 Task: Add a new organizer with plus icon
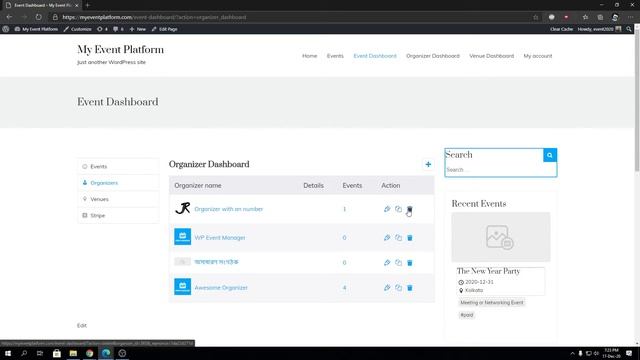click(428, 164)
